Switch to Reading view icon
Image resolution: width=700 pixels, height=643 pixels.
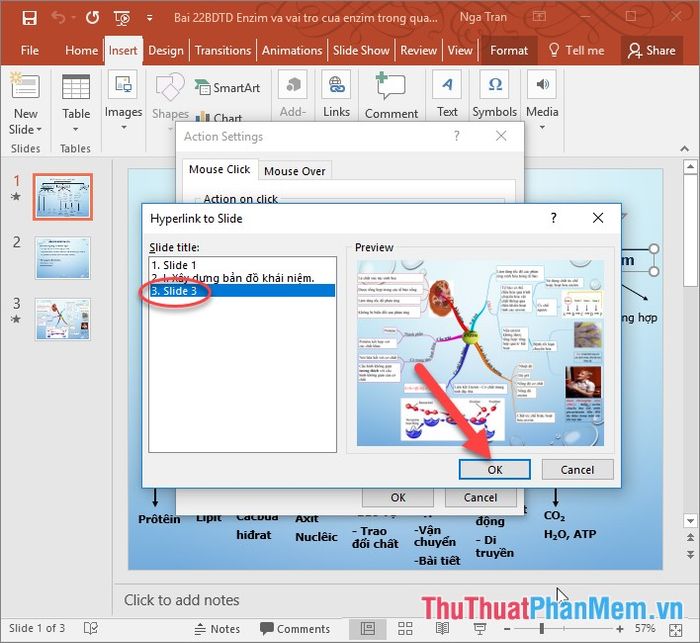coord(442,629)
